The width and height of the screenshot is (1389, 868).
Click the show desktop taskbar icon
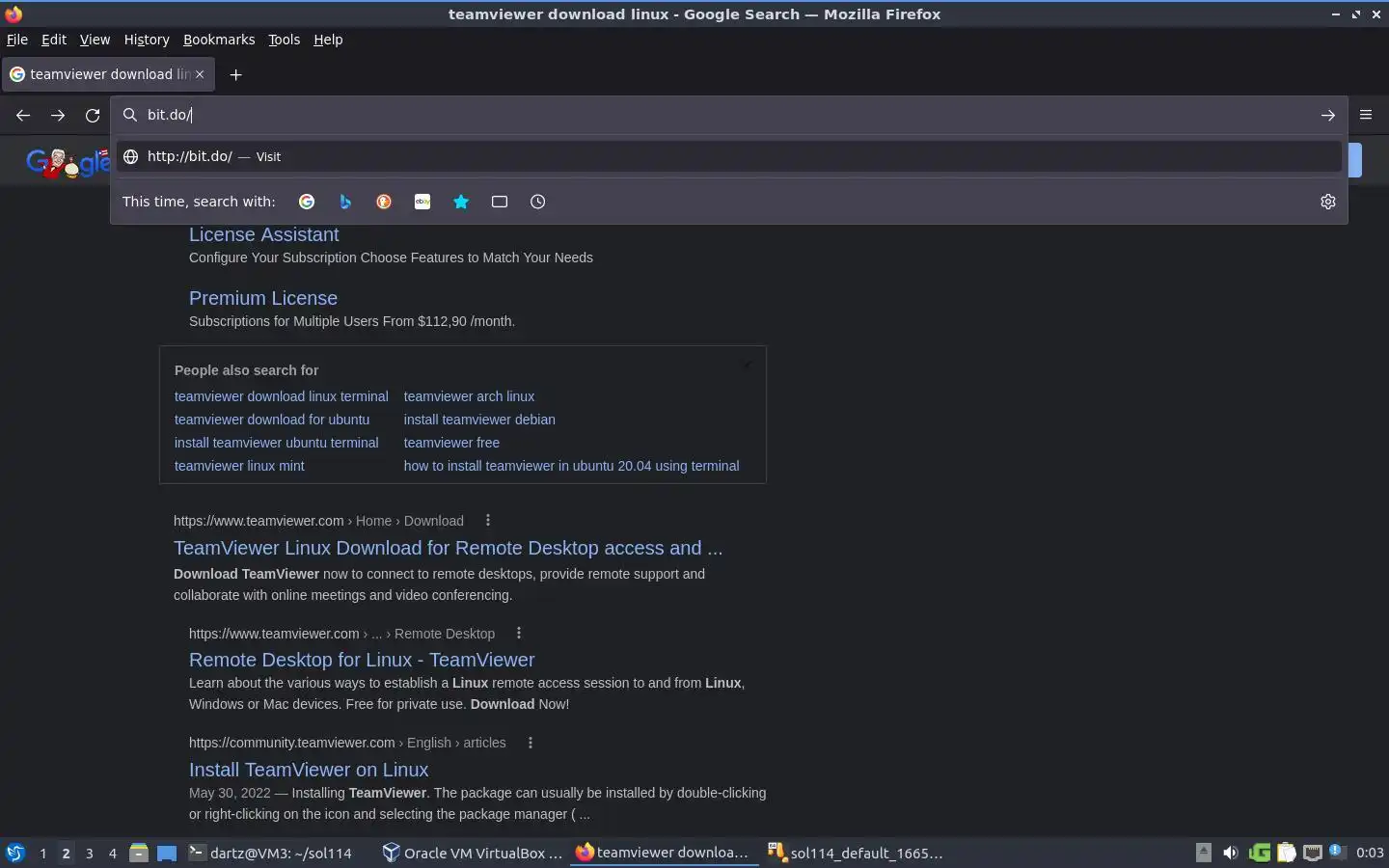coord(167,853)
